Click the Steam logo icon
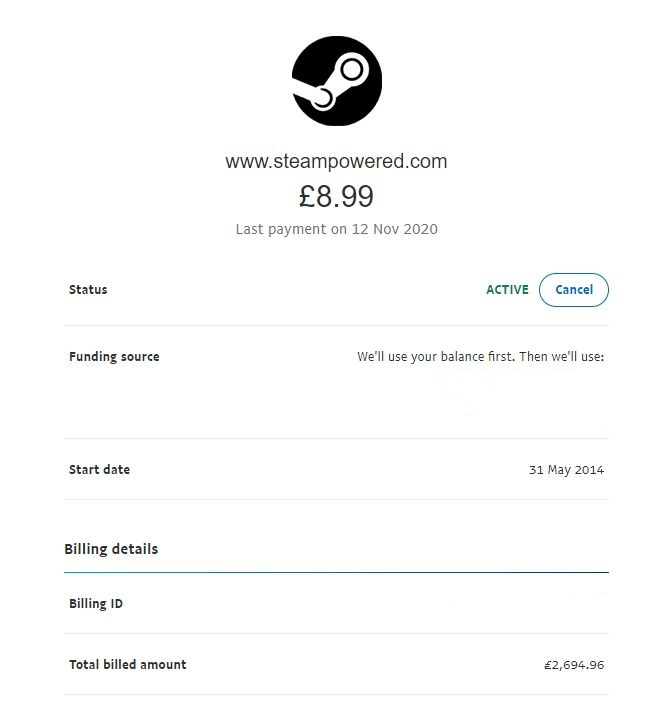663x707 pixels. click(x=336, y=81)
